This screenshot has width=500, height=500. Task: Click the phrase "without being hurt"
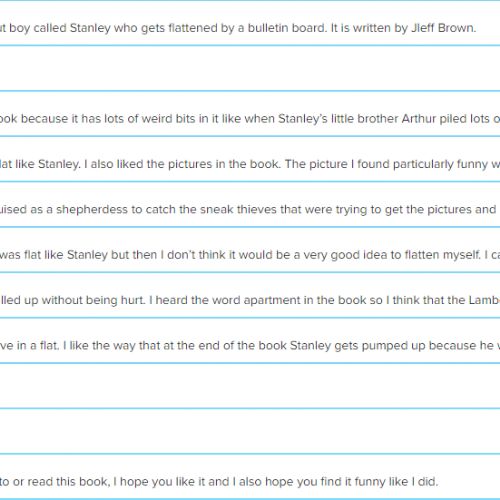pyautogui.click(x=93, y=300)
